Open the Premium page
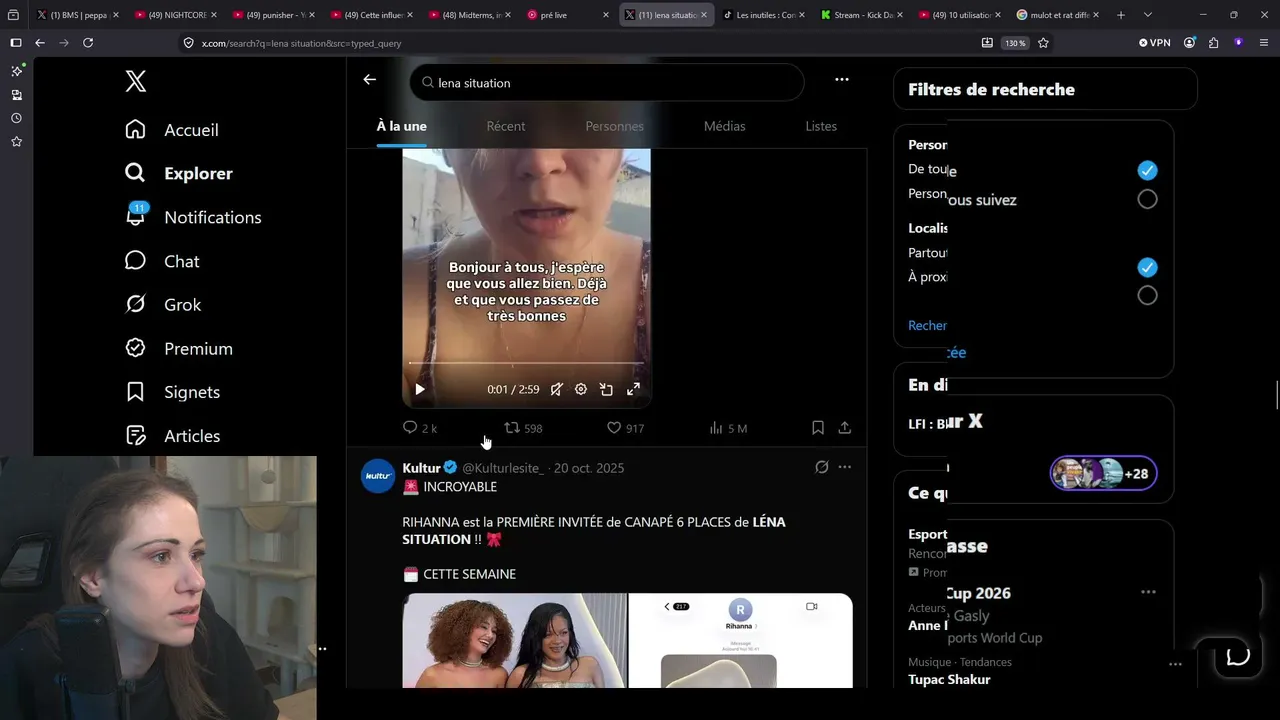This screenshot has height=720, width=1280. pos(178,348)
